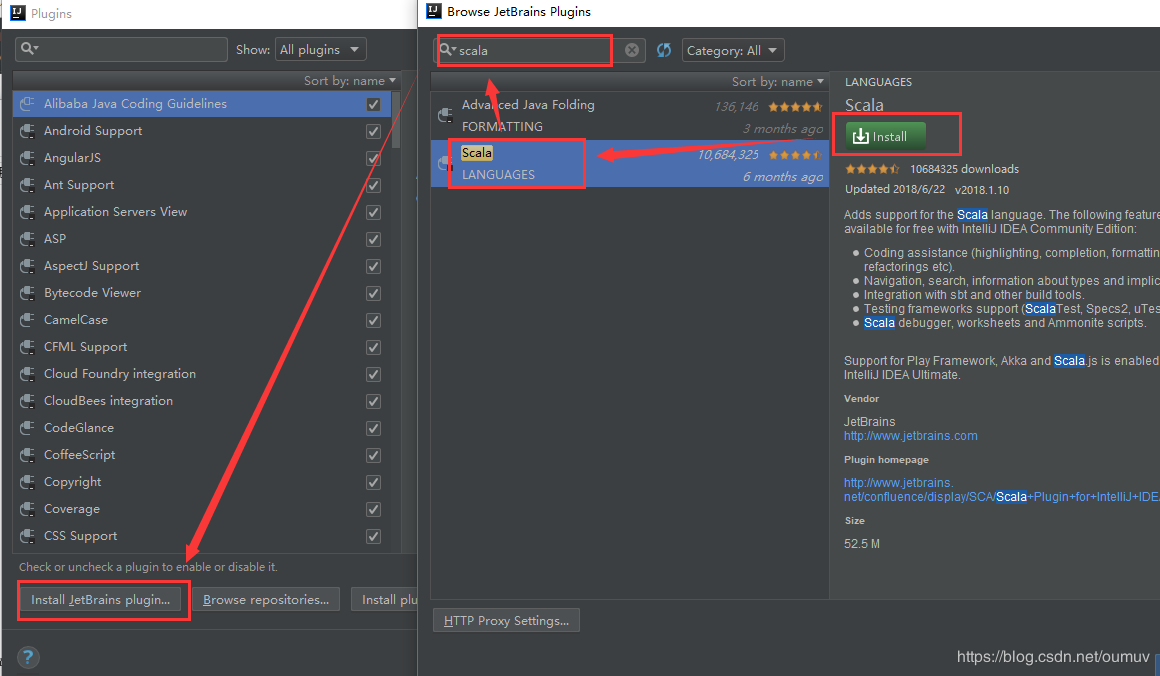Screen dimensions: 1160x676
Task: Select the Advanced Java Folding result
Action: click(x=630, y=115)
